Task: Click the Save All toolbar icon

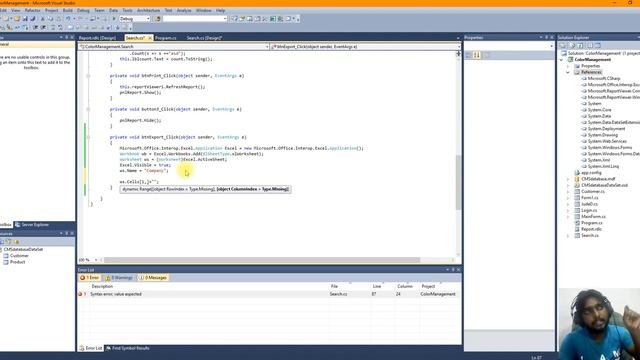Action: [x=33, y=19]
